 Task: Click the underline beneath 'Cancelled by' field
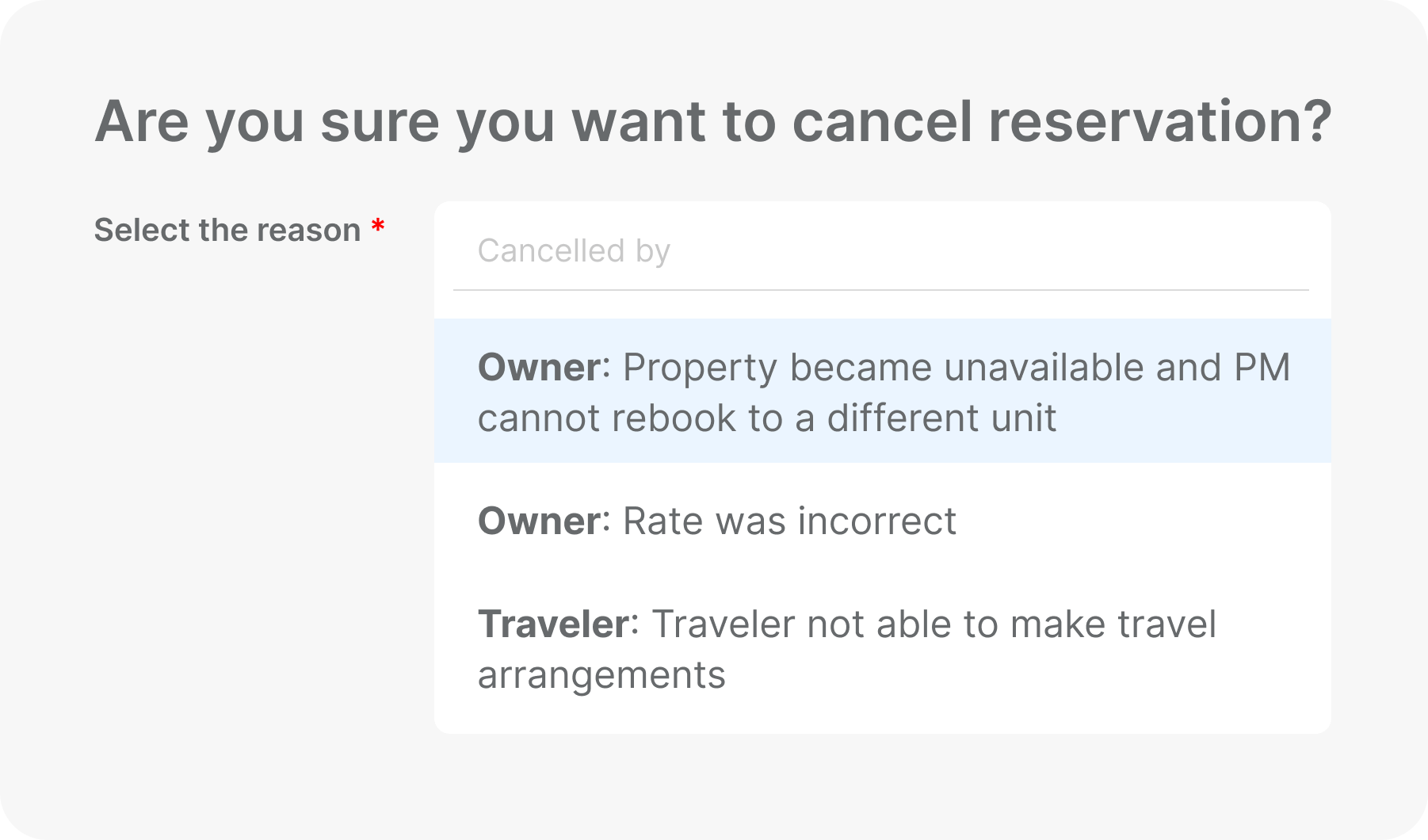click(880, 290)
